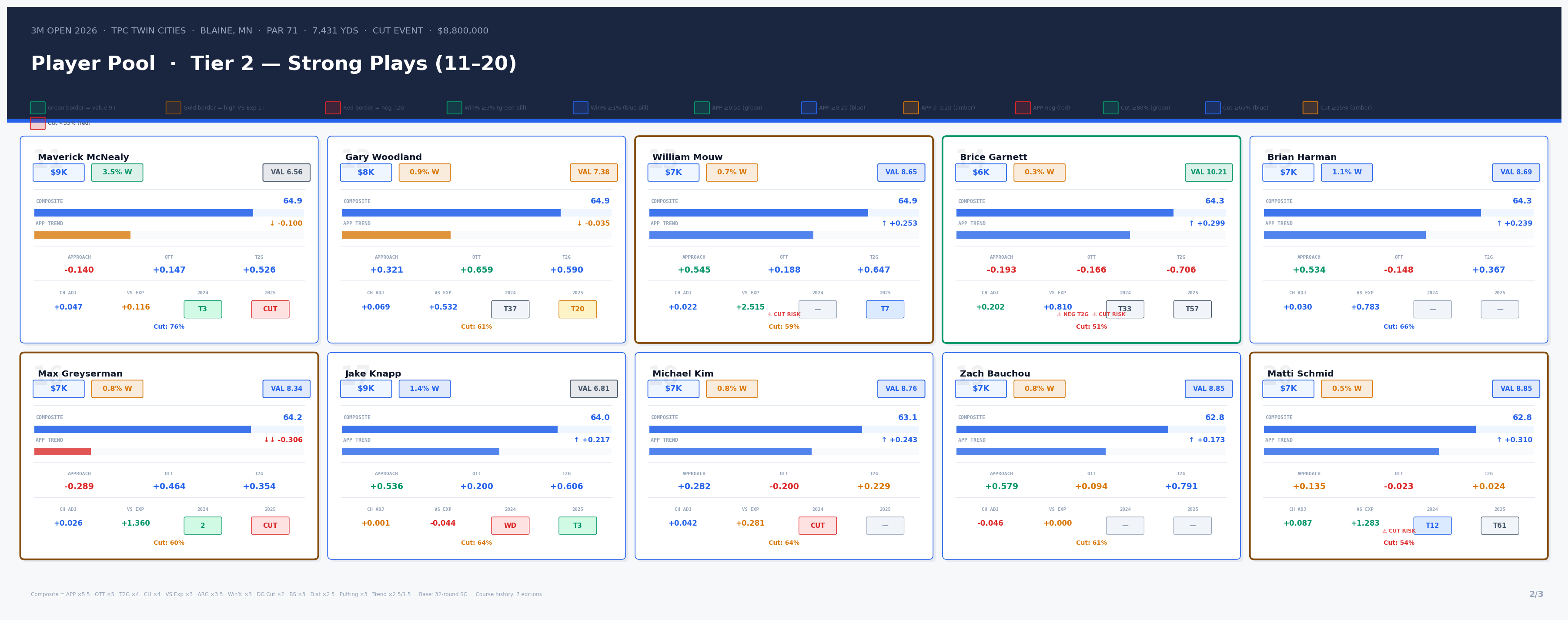Click the 'VAL 8.69' value badge
This screenshot has width=1568, height=620.
coord(1516,172)
